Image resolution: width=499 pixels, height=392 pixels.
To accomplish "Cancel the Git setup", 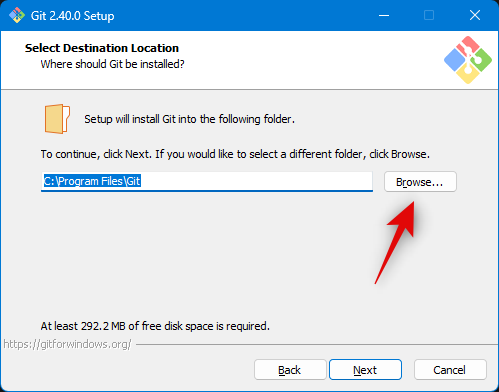I will [x=450, y=370].
